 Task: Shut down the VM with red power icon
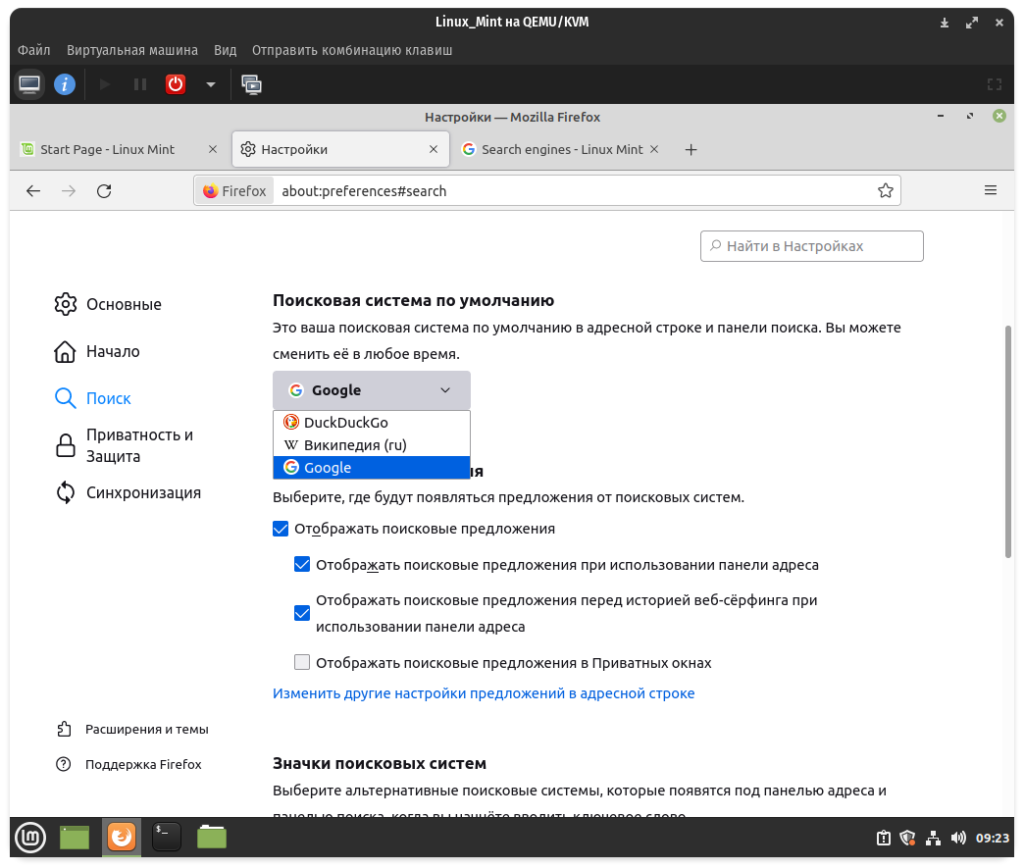(175, 85)
